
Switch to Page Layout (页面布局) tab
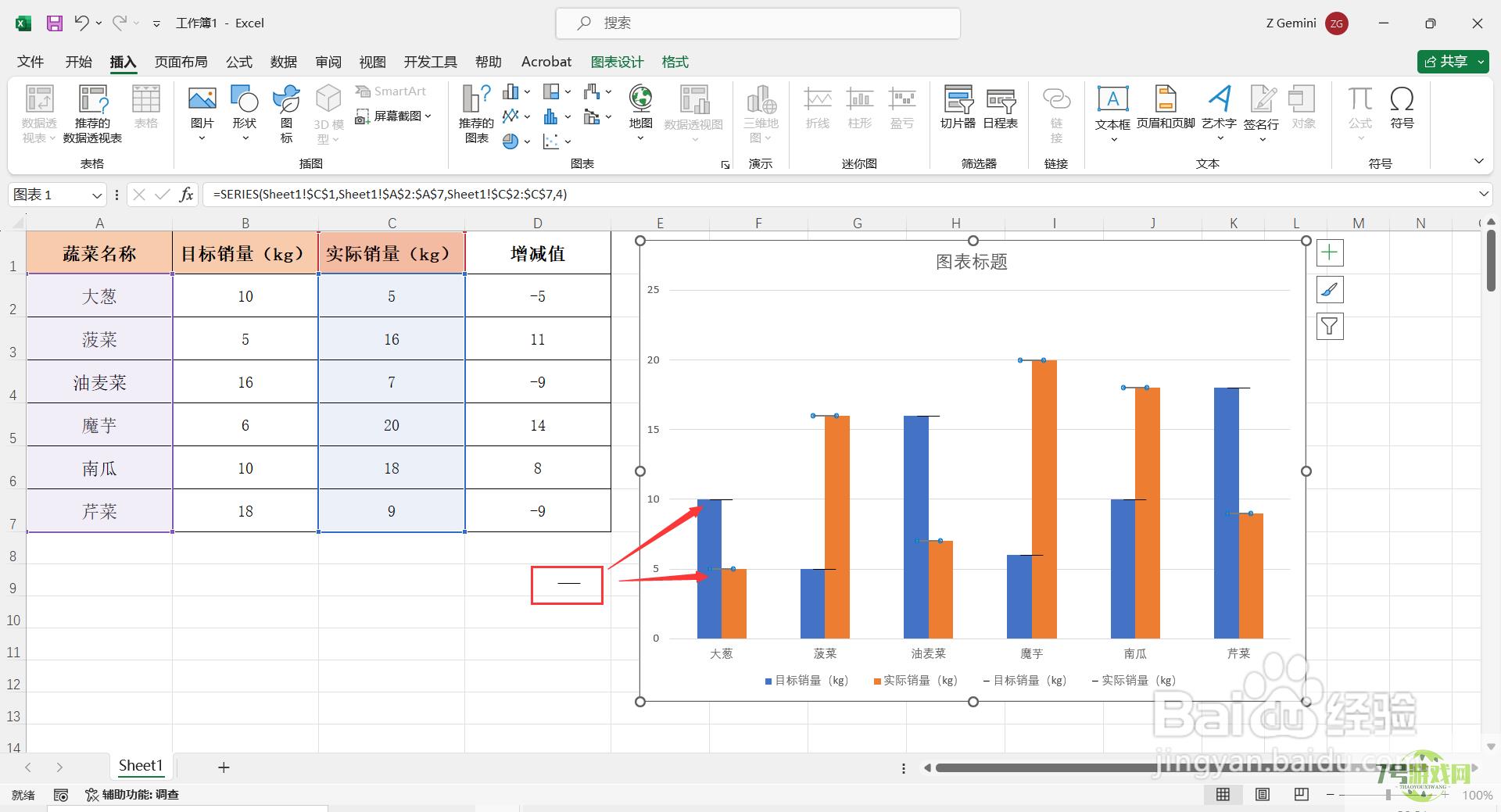181,62
